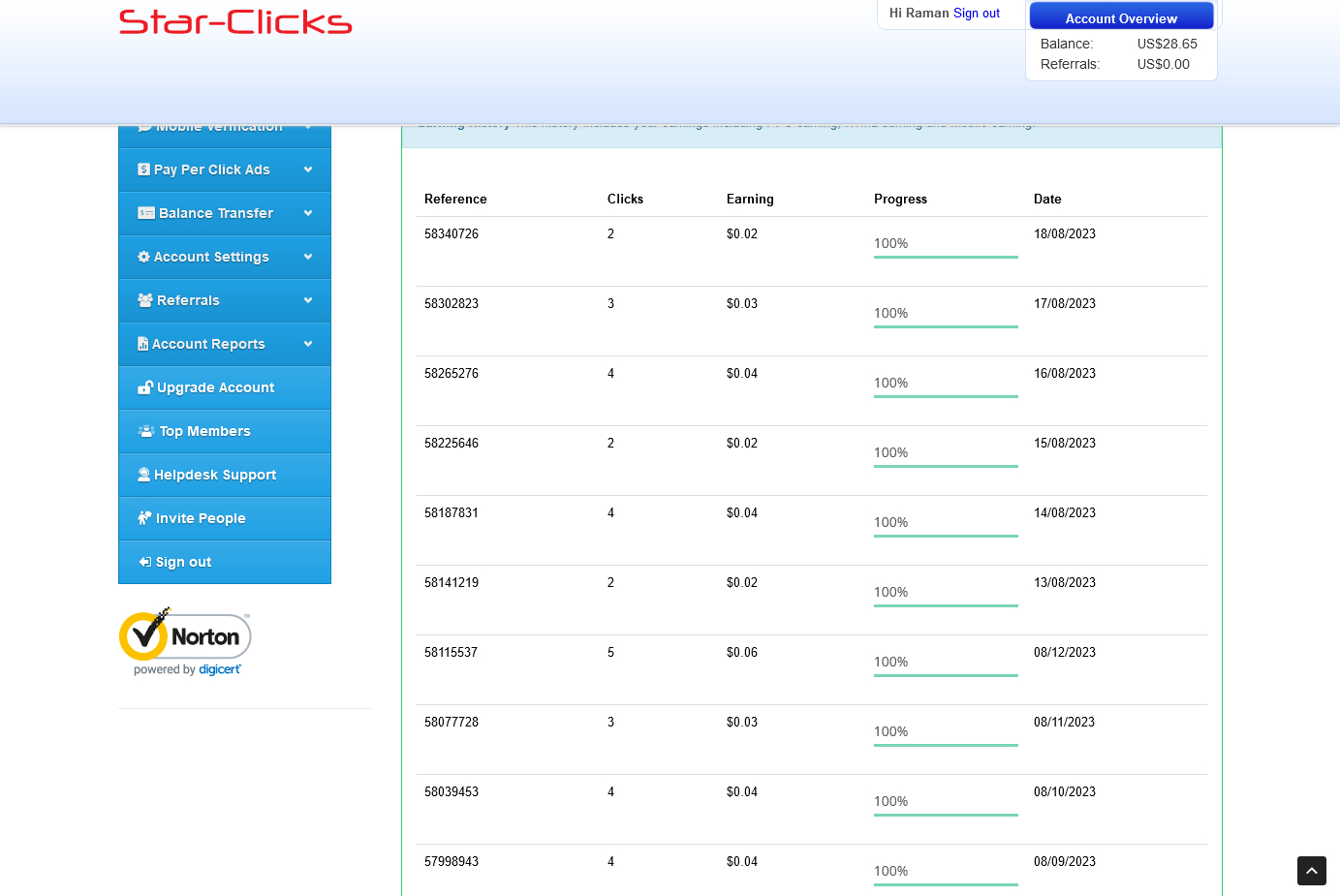Select reference number 58340726
This screenshot has height=896, width=1340.
(x=452, y=233)
